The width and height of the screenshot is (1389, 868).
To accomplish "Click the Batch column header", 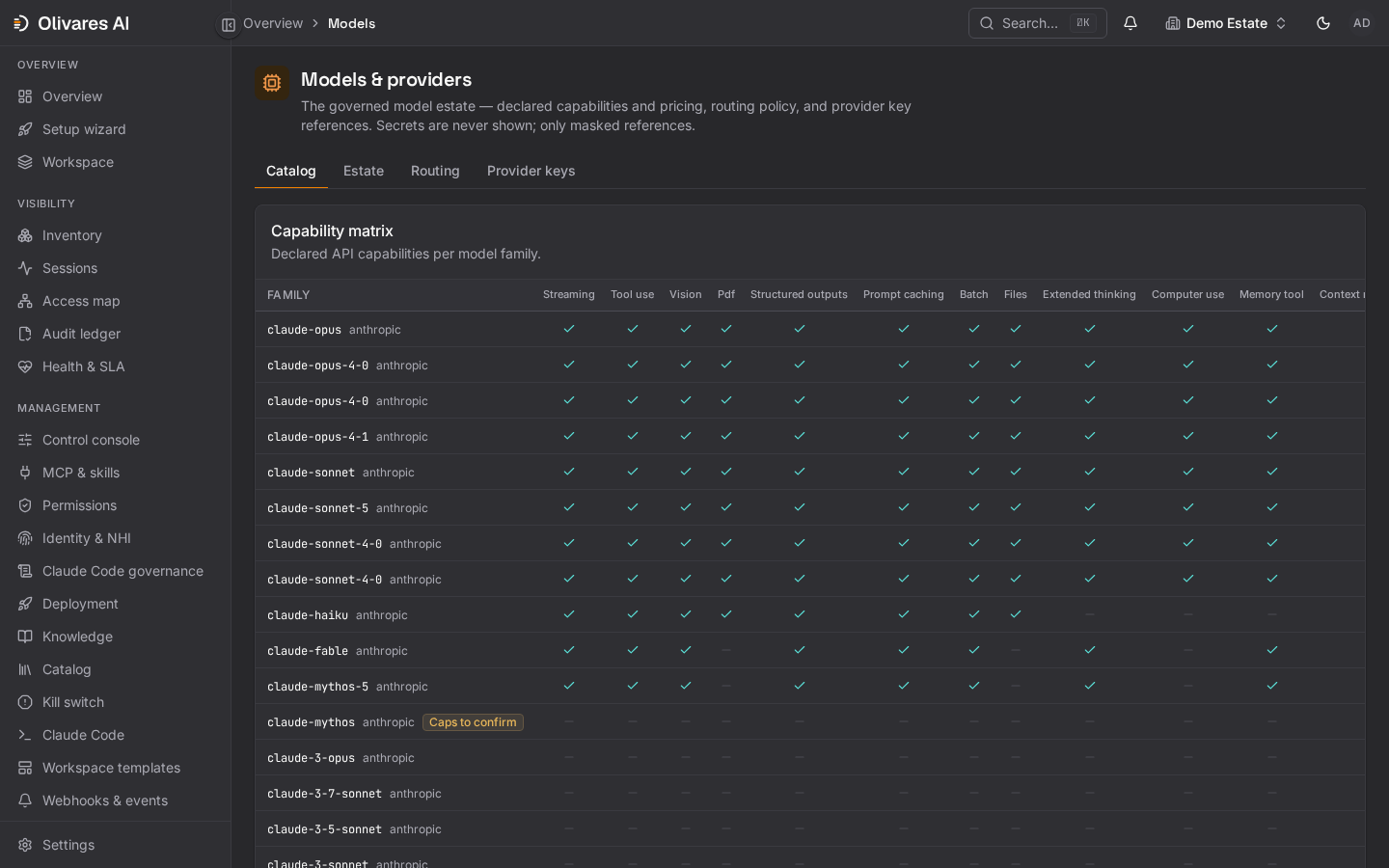I will click(x=974, y=295).
